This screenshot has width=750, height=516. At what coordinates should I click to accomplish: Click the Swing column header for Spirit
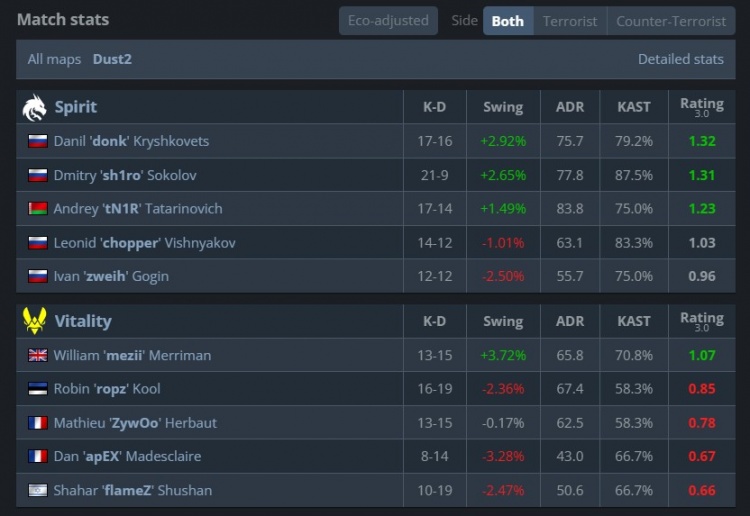(503, 107)
